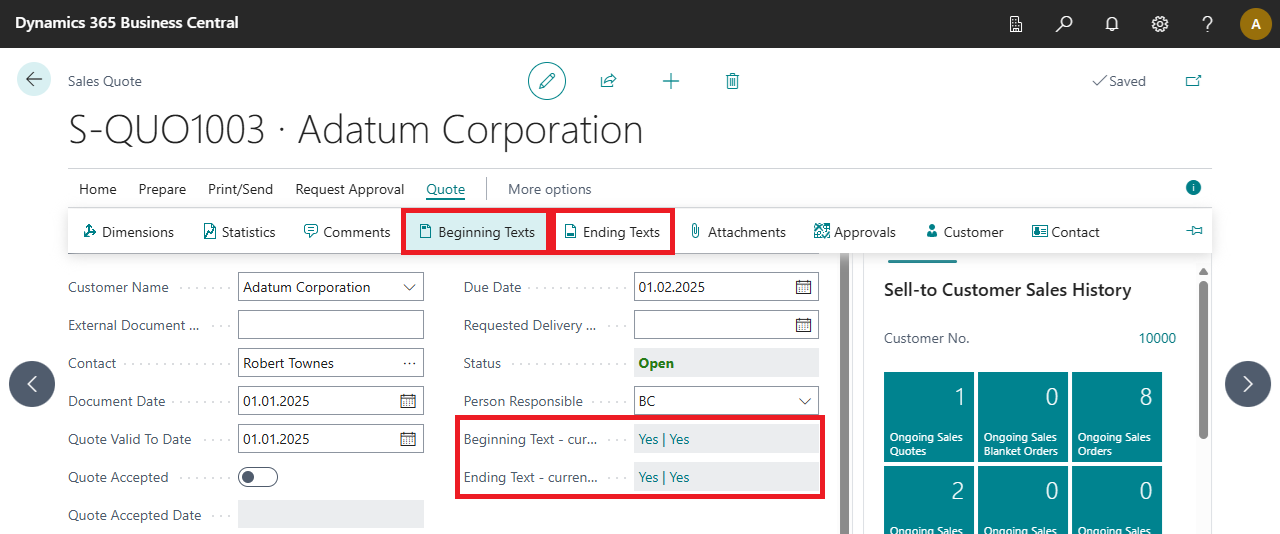Click the External Document input field
The height and width of the screenshot is (534, 1280).
tap(330, 325)
